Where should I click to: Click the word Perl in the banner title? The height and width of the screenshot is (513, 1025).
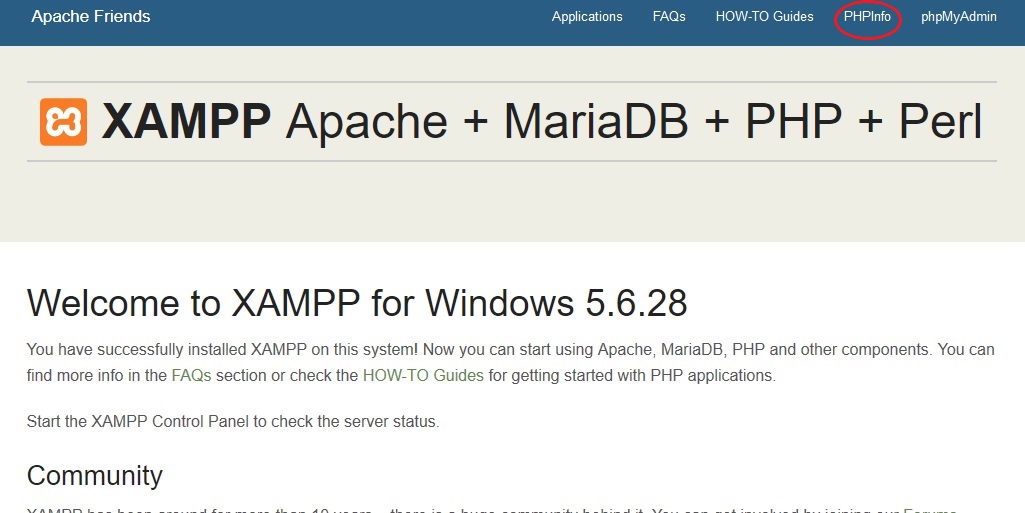point(939,122)
